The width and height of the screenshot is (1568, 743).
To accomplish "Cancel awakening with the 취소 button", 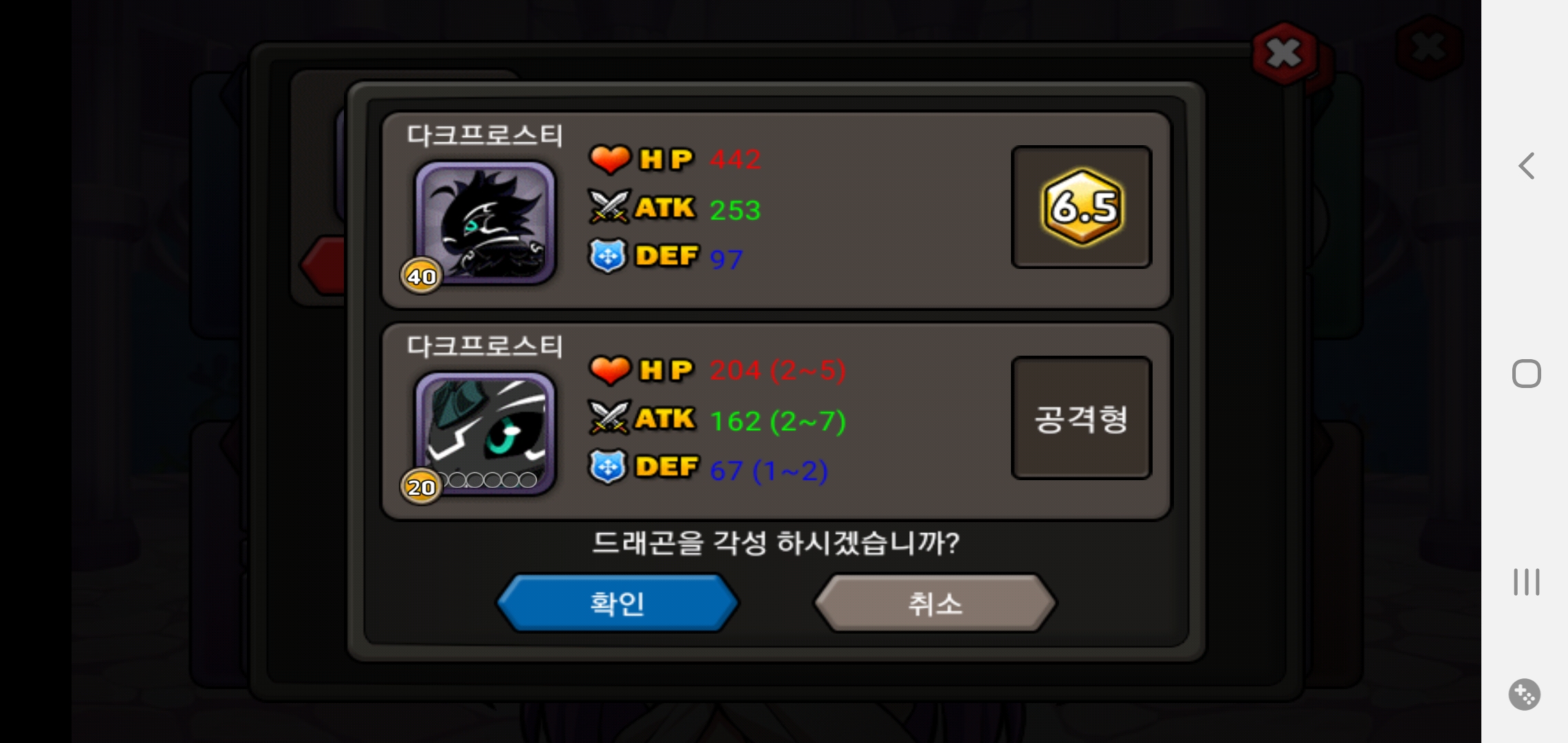I will click(935, 603).
